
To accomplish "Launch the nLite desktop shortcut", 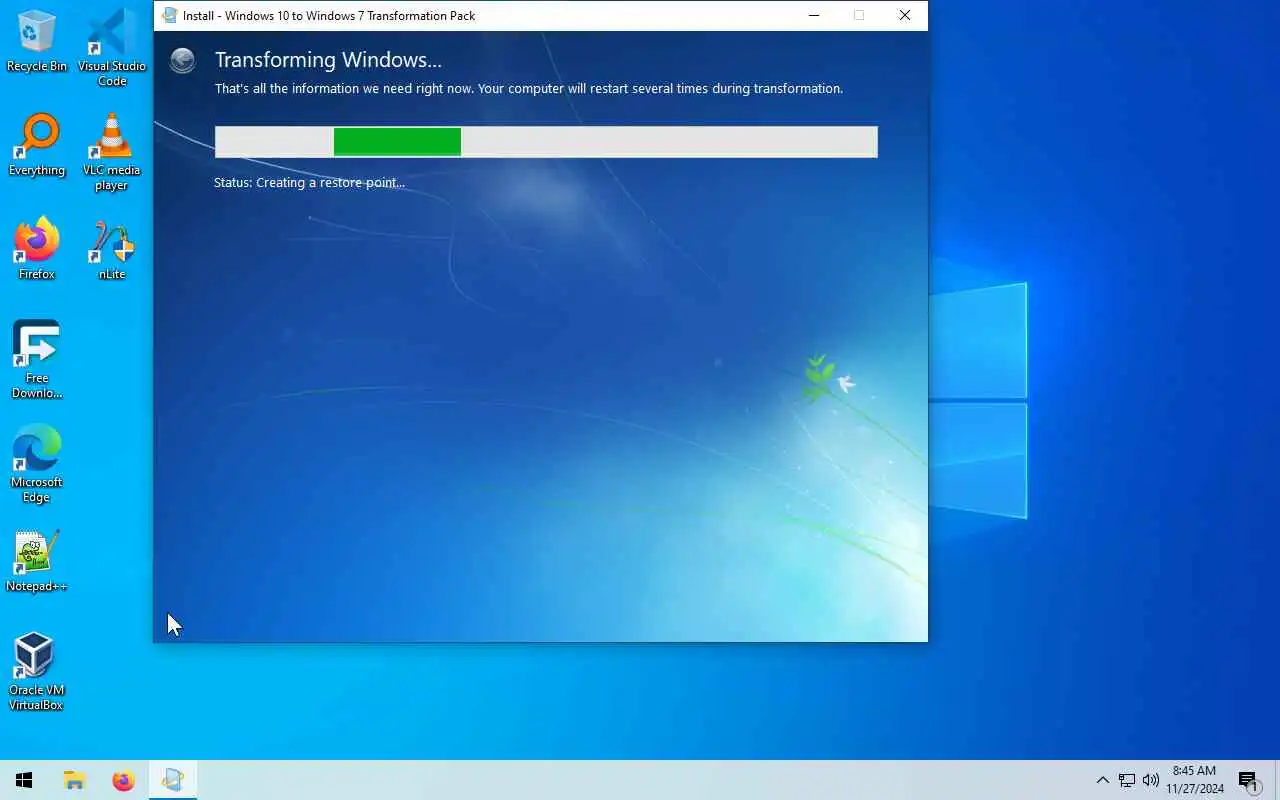I will pos(112,249).
